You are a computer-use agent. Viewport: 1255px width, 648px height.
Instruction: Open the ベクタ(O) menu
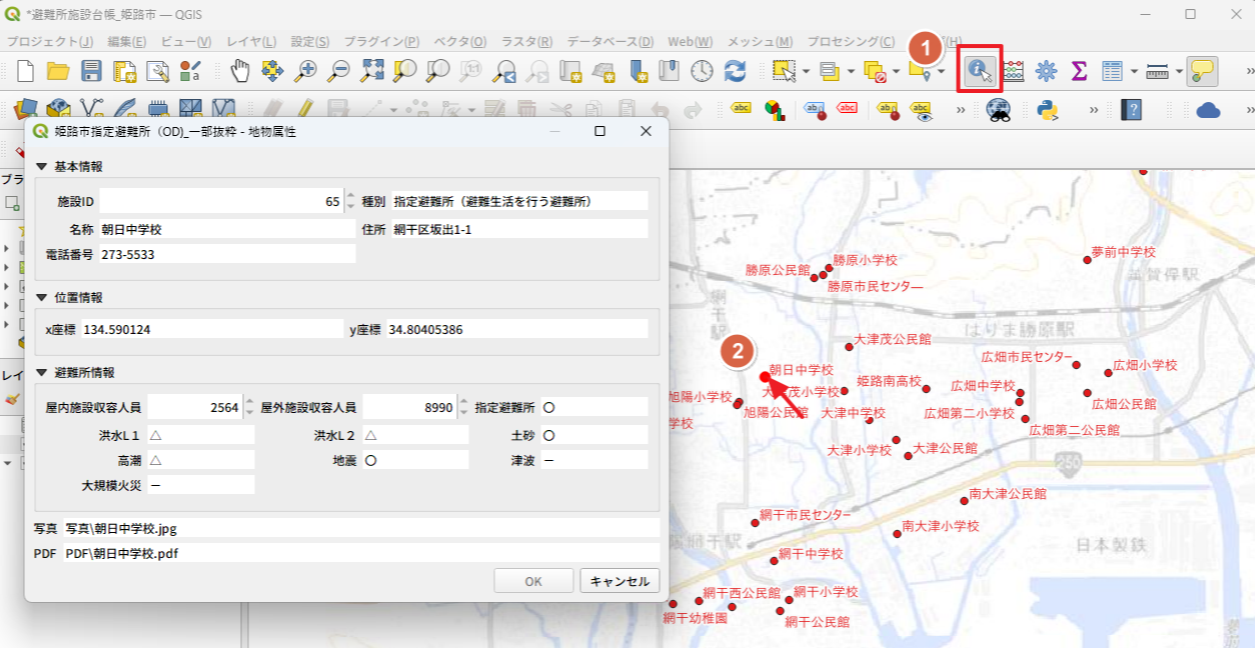459,41
